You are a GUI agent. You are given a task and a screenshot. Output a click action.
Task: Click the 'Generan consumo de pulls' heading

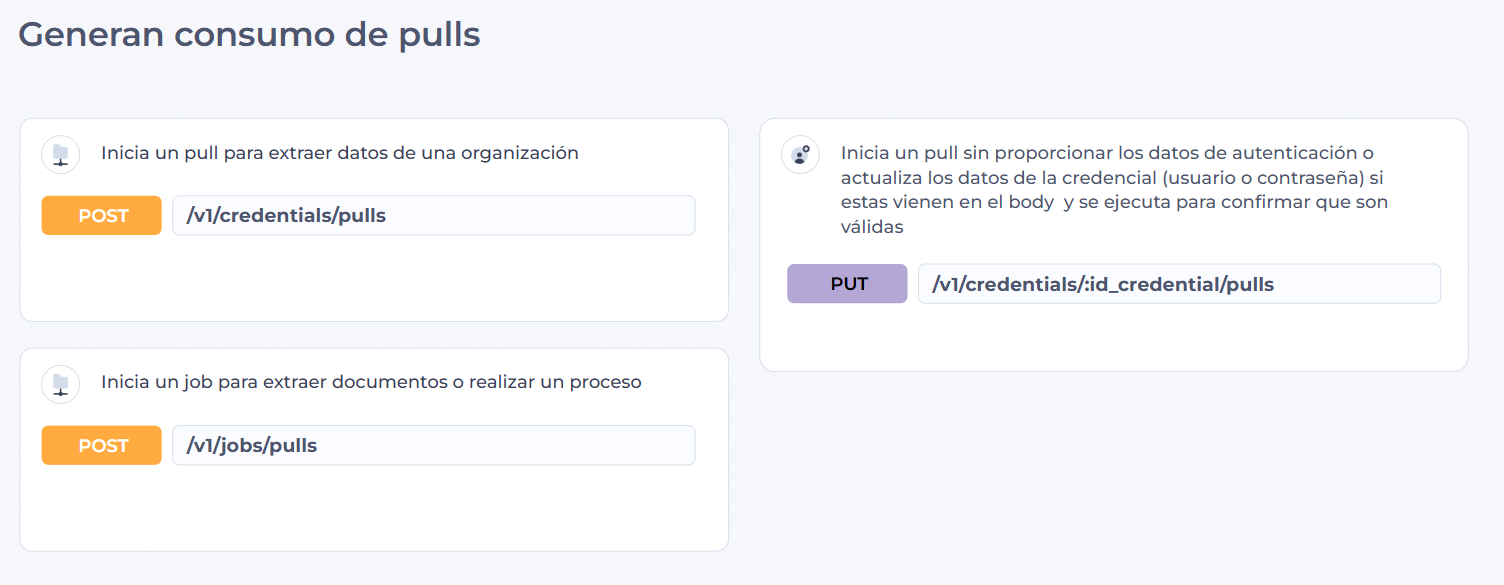tap(250, 35)
